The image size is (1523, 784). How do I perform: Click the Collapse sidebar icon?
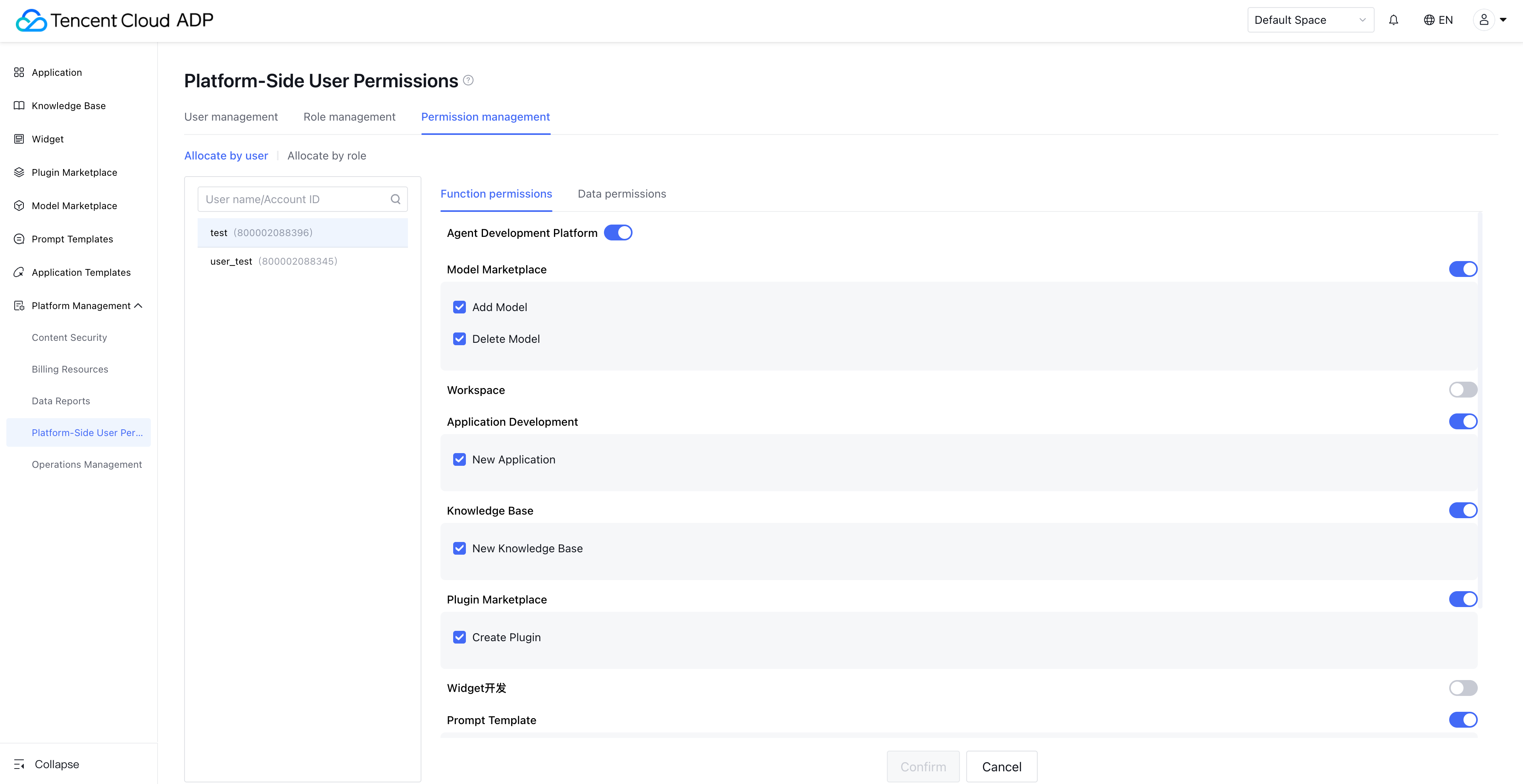click(x=19, y=764)
